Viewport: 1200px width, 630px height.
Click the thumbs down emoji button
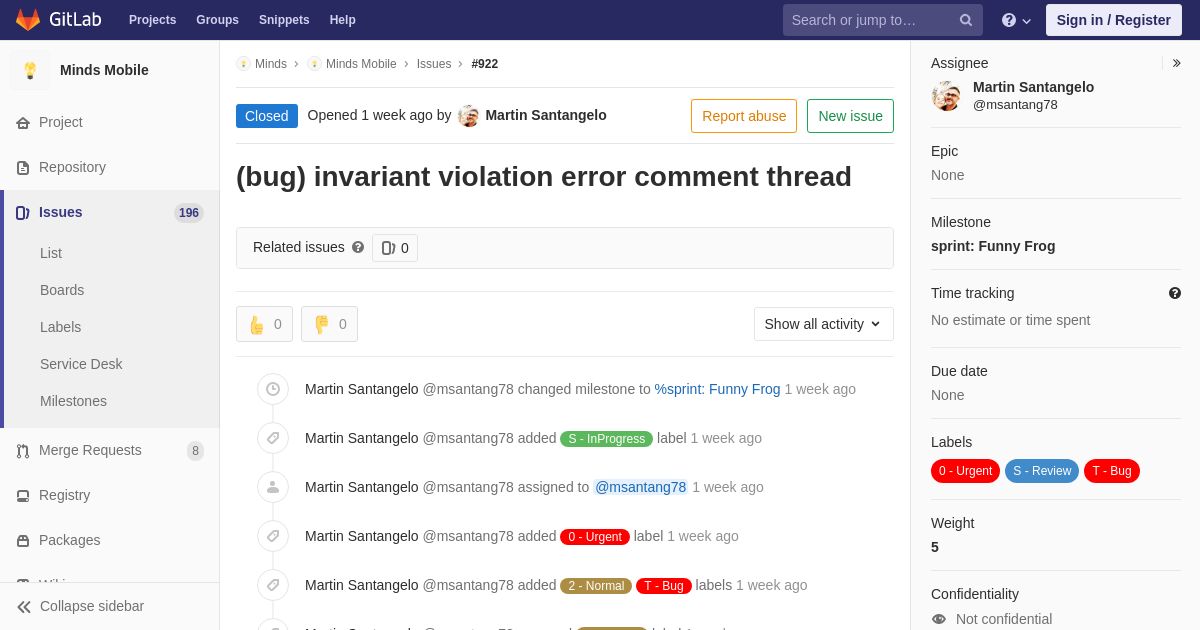pos(329,324)
